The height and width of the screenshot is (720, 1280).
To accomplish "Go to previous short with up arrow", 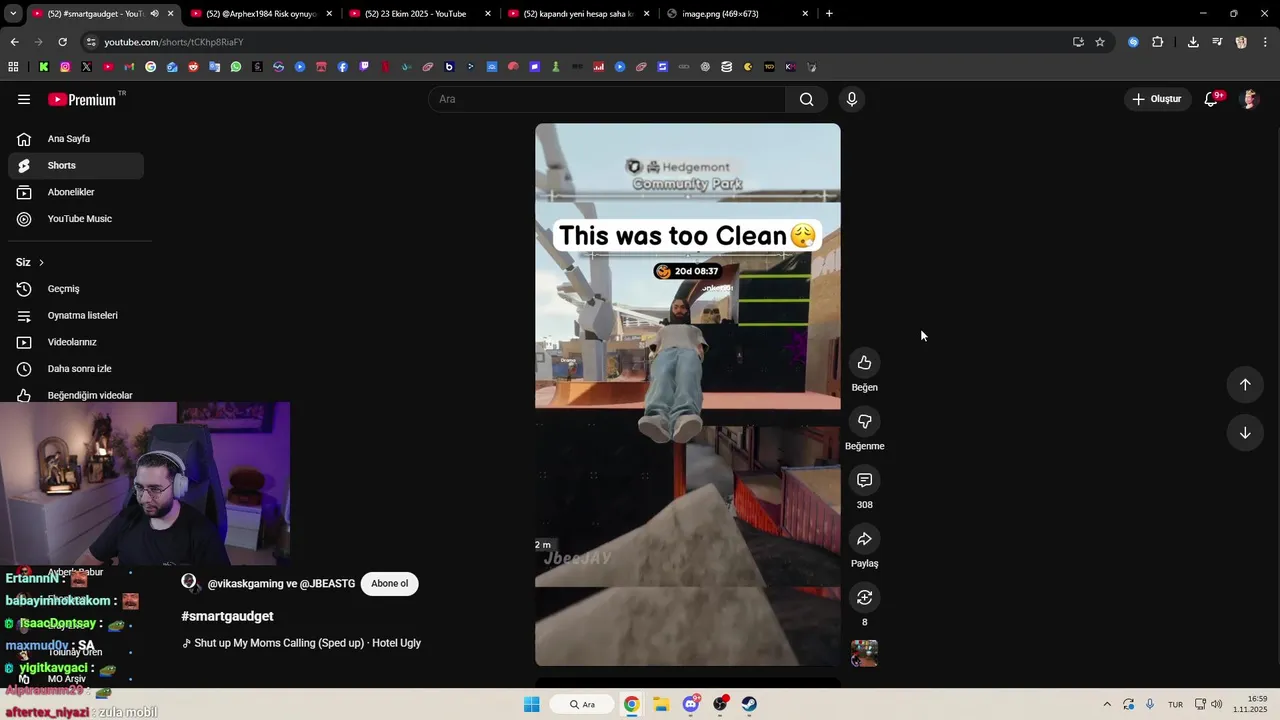I will coord(1245,385).
